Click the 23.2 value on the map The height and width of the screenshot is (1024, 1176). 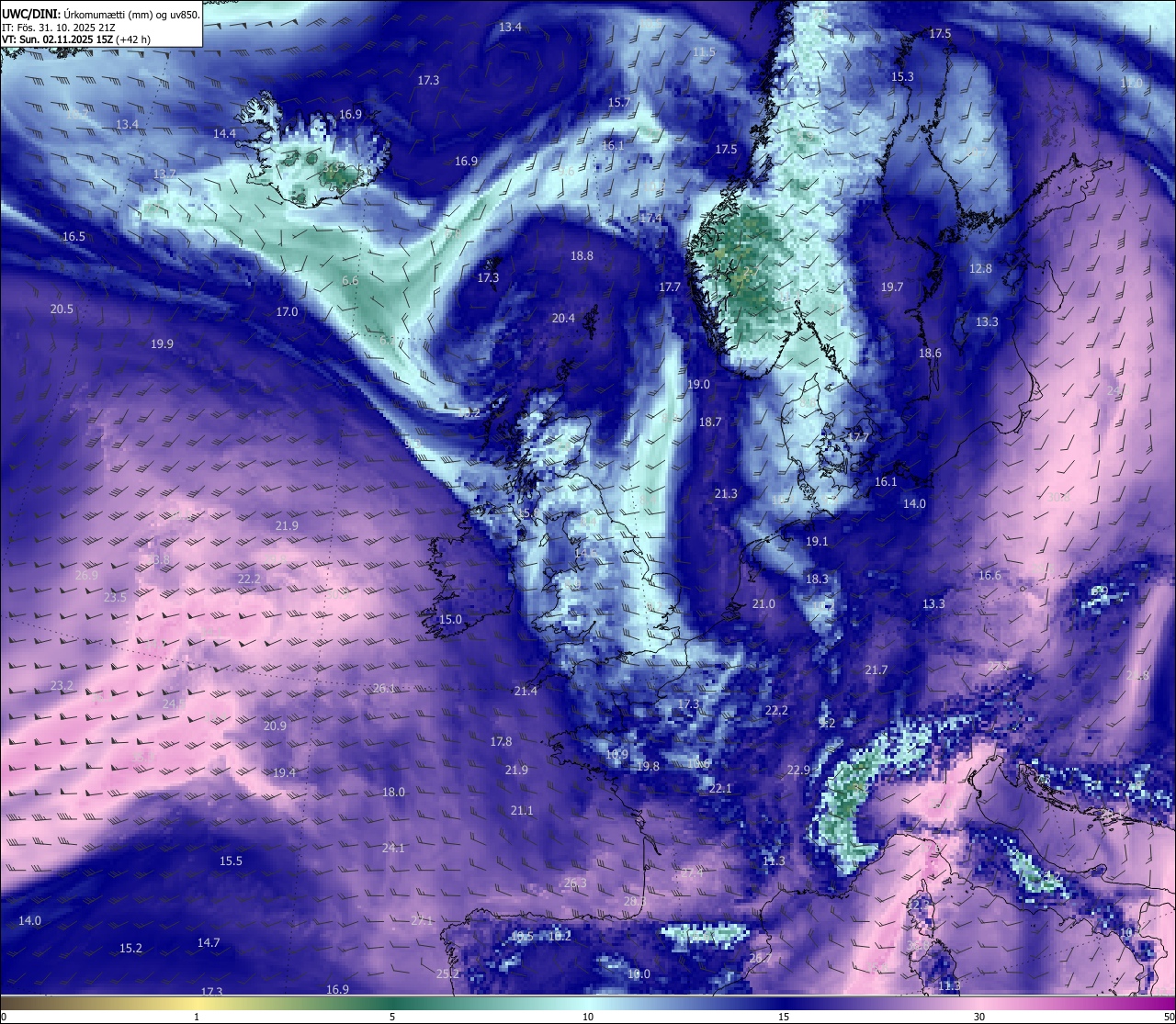pos(62,686)
